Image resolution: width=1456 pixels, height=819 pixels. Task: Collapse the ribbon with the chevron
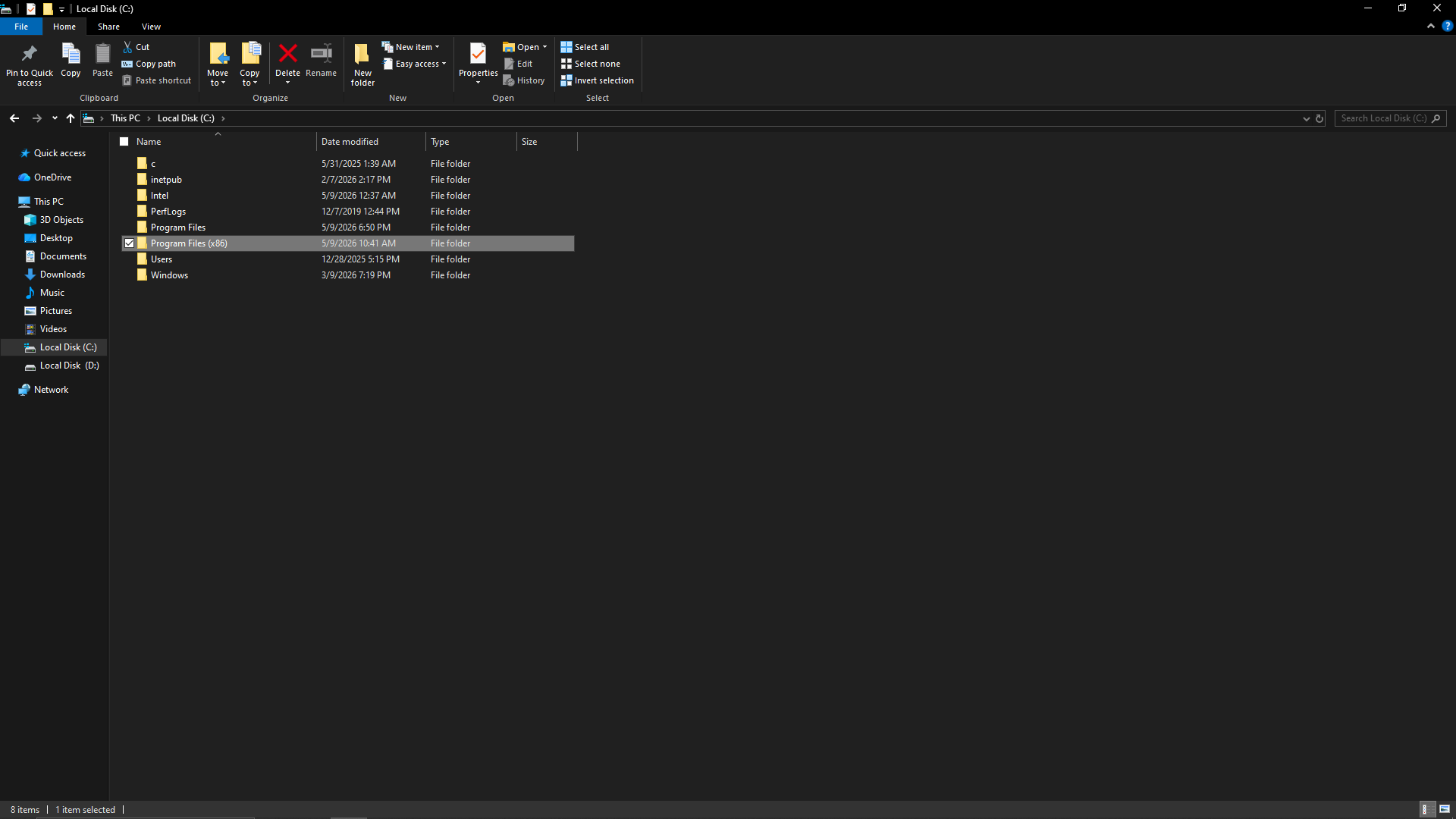pos(1431,26)
